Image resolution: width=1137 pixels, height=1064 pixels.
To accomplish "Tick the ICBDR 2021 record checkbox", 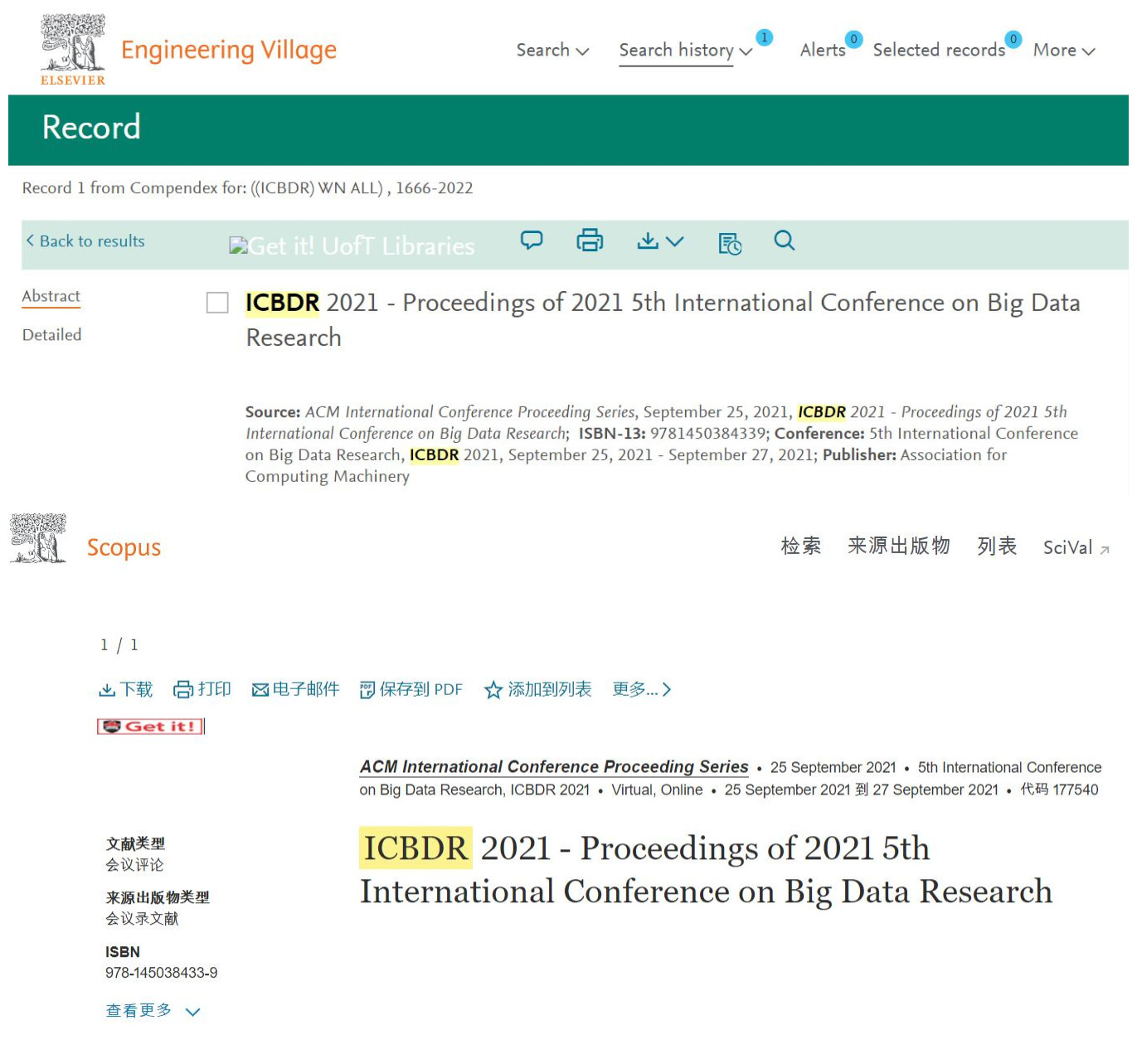I will [217, 303].
